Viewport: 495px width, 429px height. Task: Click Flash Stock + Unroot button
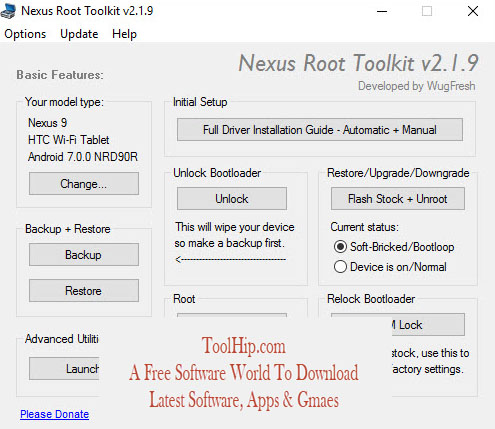tap(398, 199)
